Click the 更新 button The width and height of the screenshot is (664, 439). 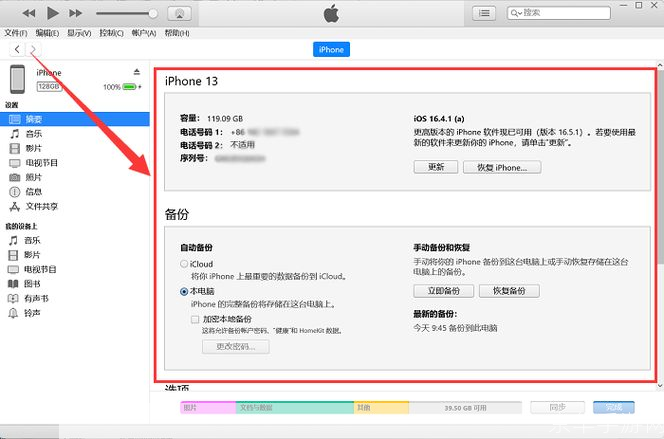point(436,167)
